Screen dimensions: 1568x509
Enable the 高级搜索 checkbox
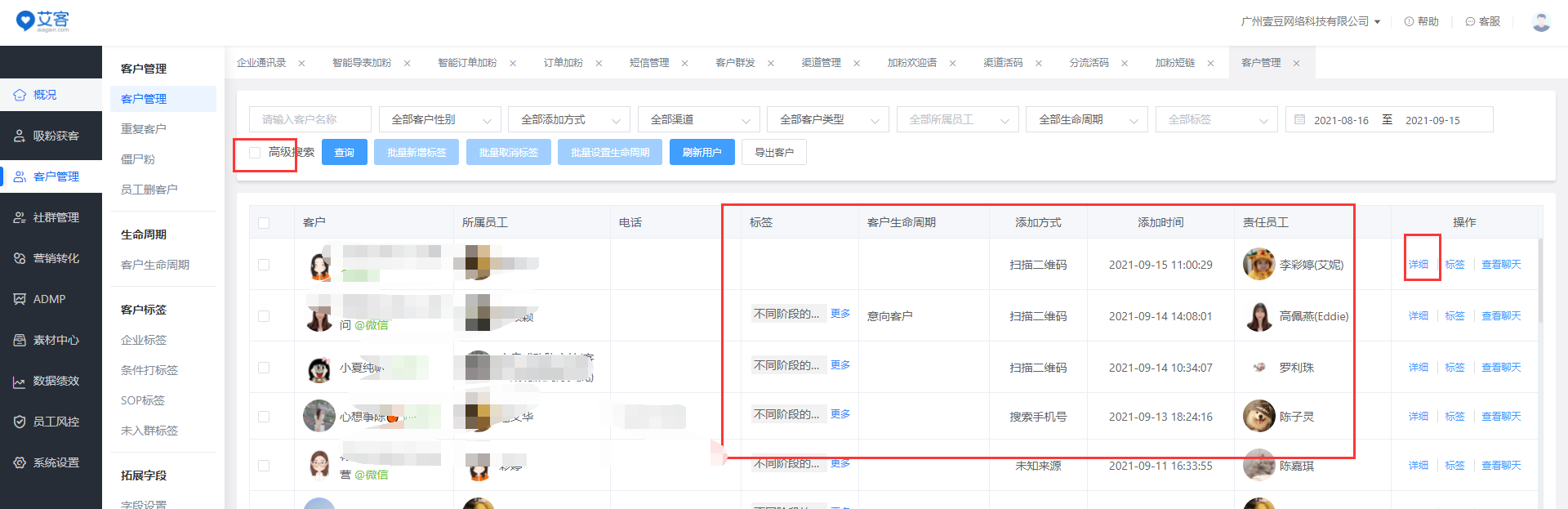click(x=255, y=152)
